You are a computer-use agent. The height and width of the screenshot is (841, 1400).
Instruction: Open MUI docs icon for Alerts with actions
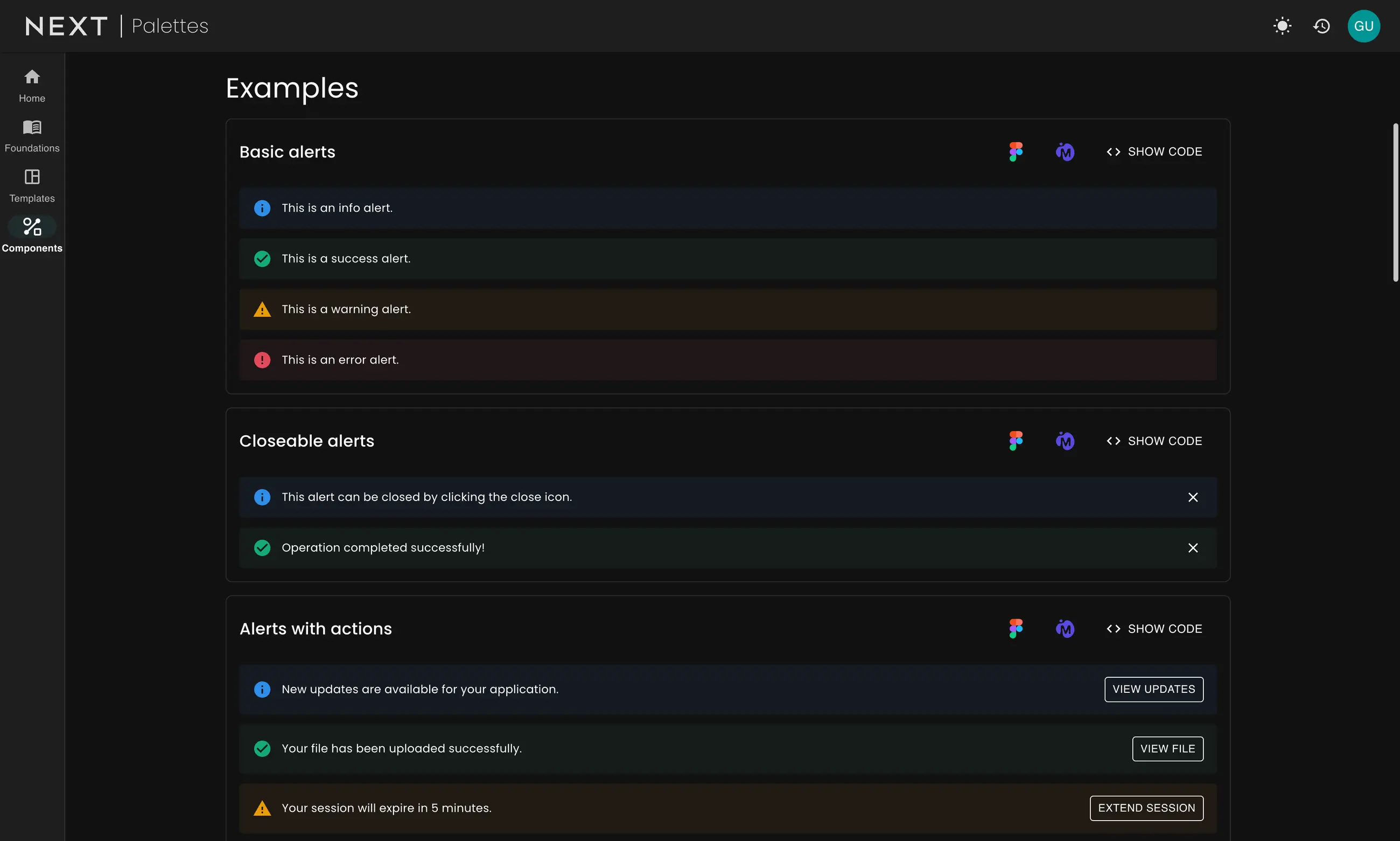pyautogui.click(x=1065, y=629)
